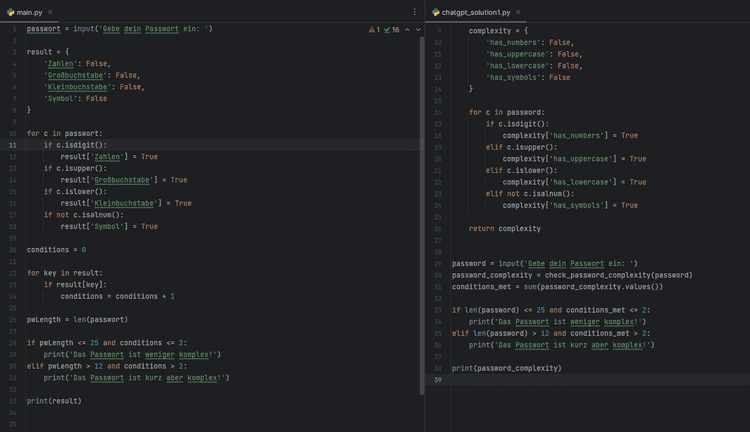The width and height of the screenshot is (750, 432).
Task: Click the warning triangle inspection indicator
Action: pos(372,30)
